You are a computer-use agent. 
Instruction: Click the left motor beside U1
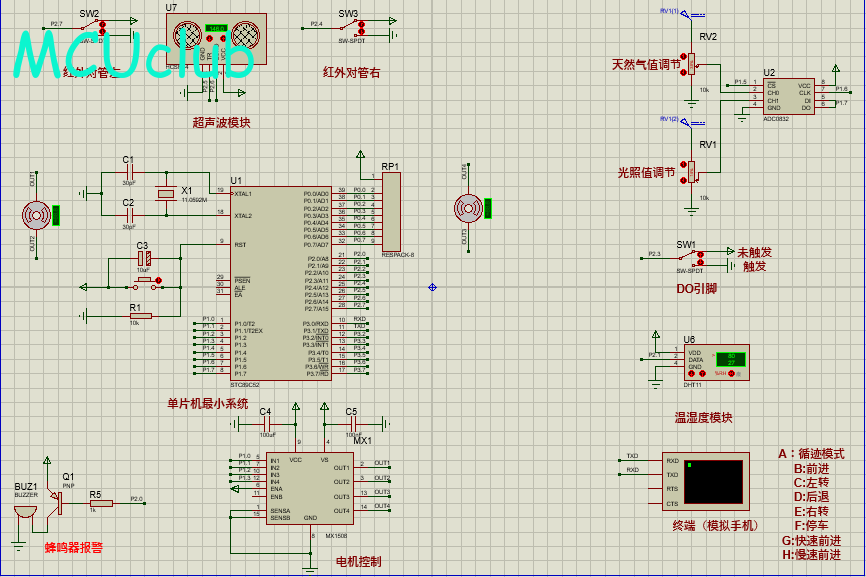37,213
